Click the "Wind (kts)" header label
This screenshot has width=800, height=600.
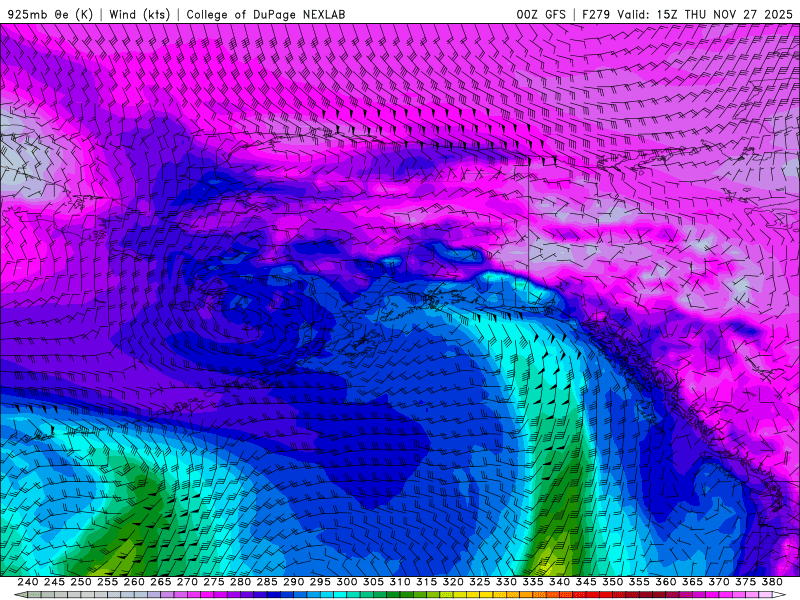140,14
